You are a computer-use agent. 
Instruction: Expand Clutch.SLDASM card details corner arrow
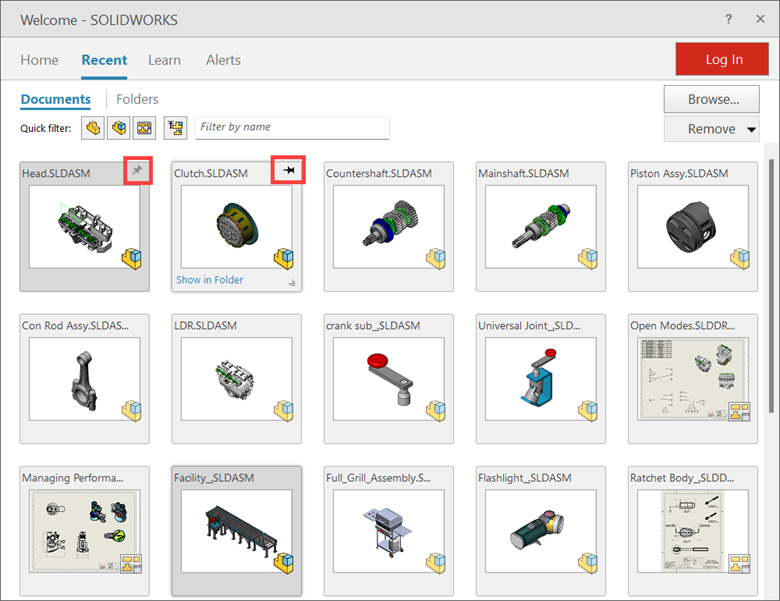click(x=292, y=283)
